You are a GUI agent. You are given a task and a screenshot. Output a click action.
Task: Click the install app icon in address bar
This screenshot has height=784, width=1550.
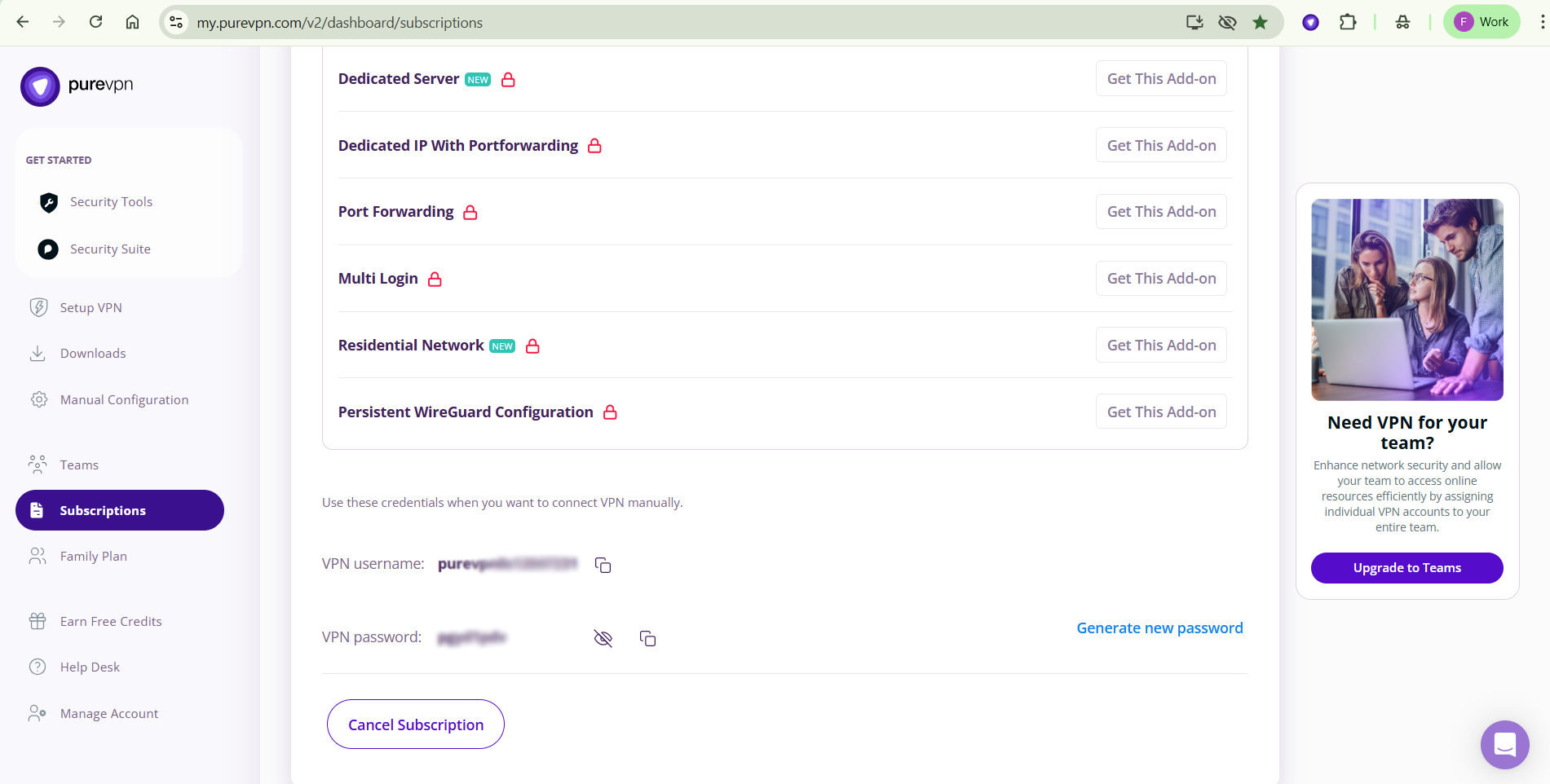(1195, 22)
